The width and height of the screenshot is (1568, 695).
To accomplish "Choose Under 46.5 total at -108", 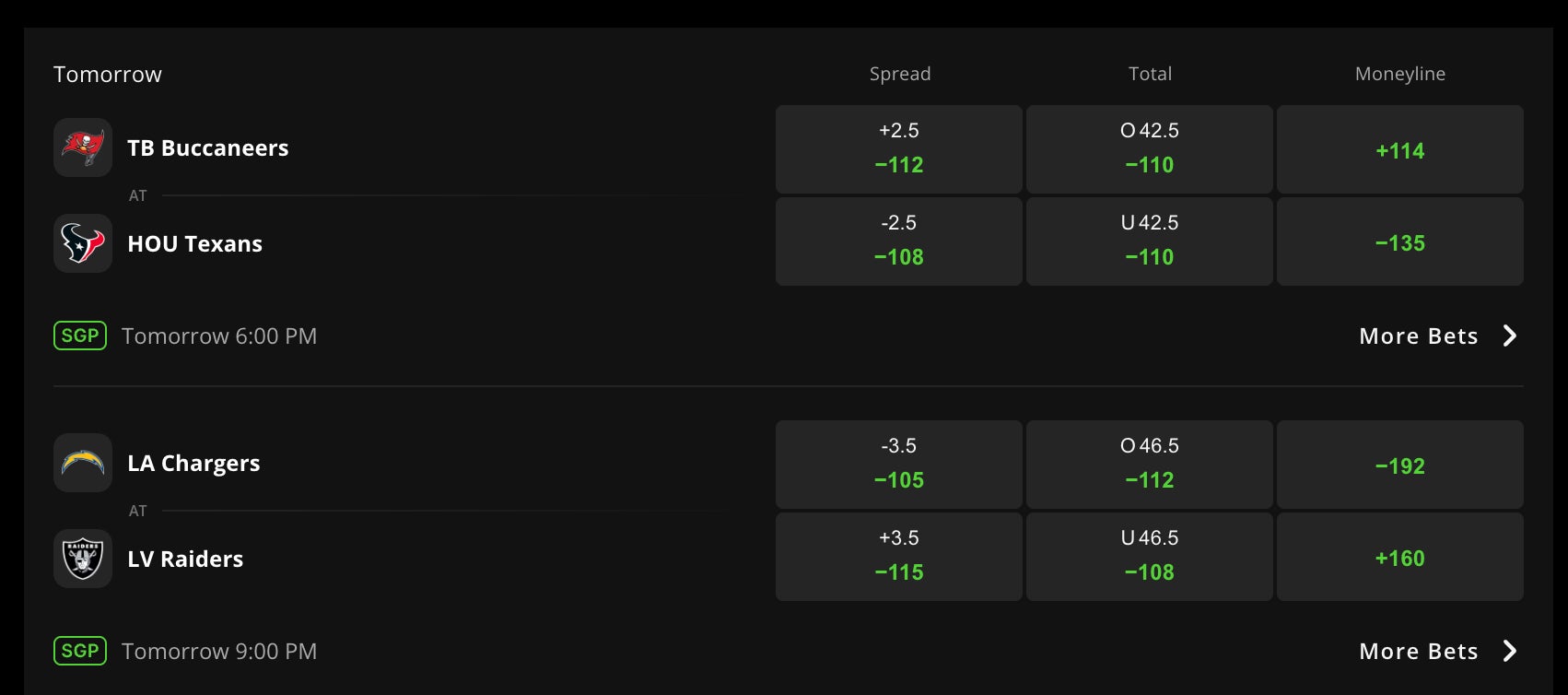I will [x=1149, y=556].
